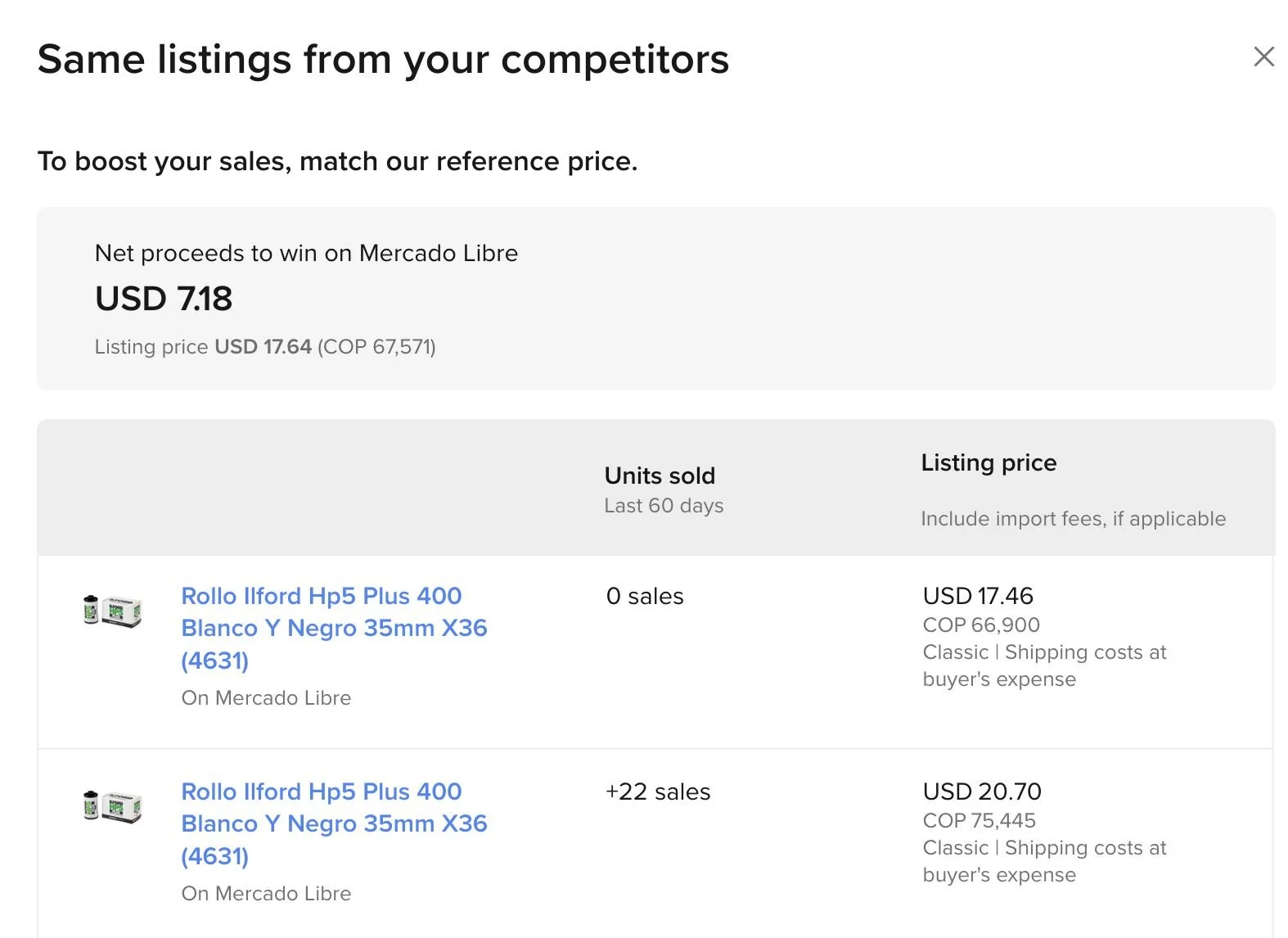This screenshot has height=938, width=1288.
Task: Click the Net proceeds to win label
Action: (x=306, y=253)
